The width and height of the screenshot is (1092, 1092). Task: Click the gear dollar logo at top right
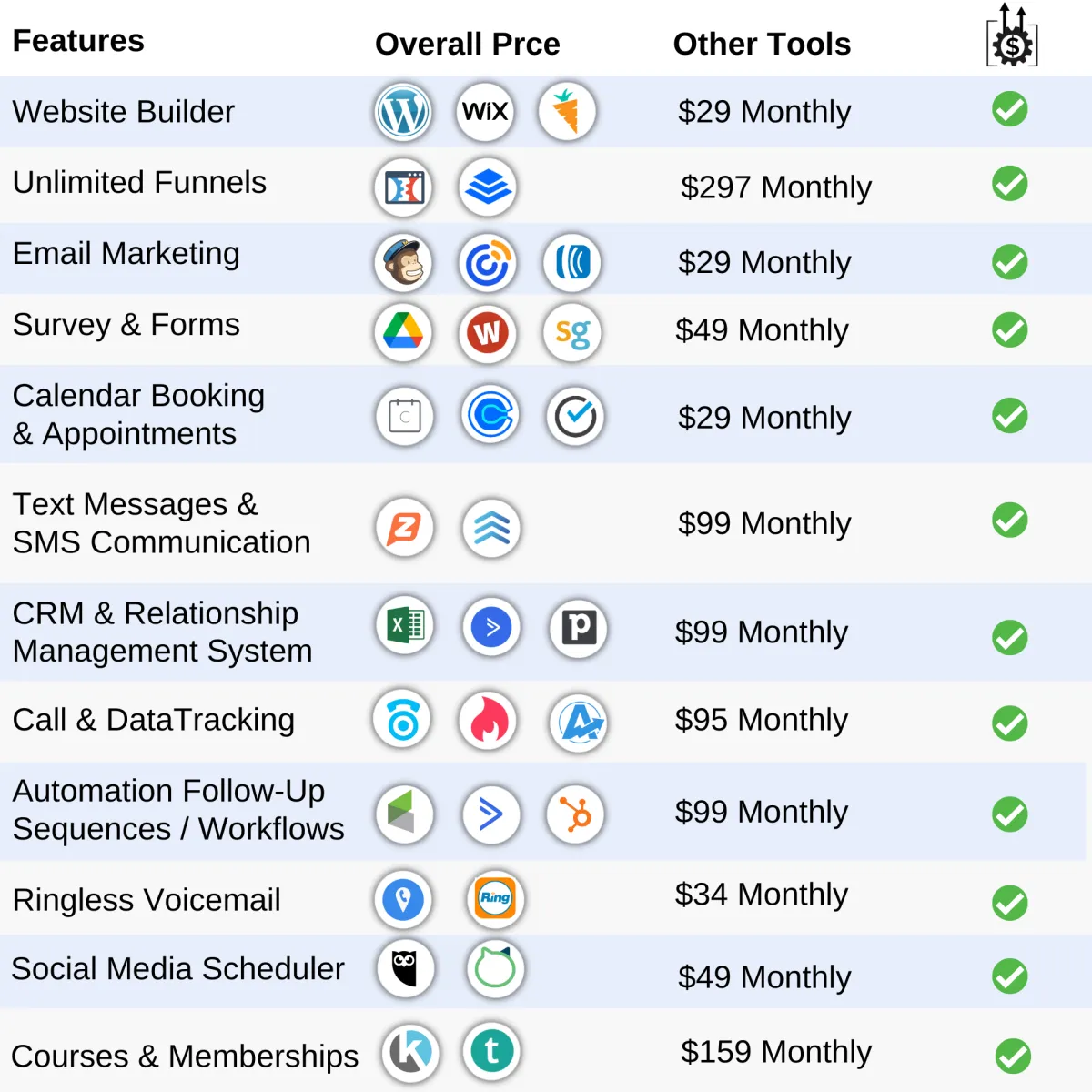click(1013, 35)
